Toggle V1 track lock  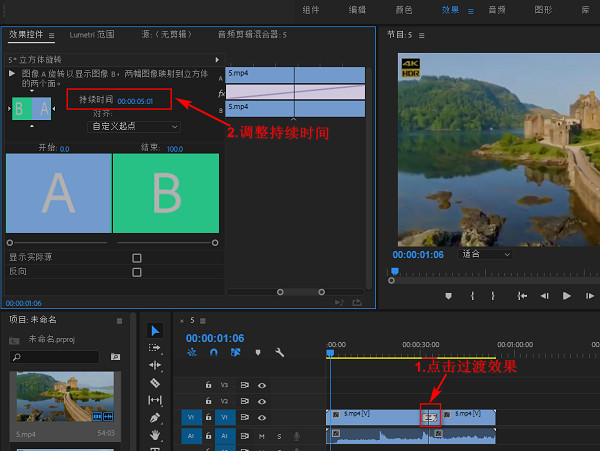(208, 417)
